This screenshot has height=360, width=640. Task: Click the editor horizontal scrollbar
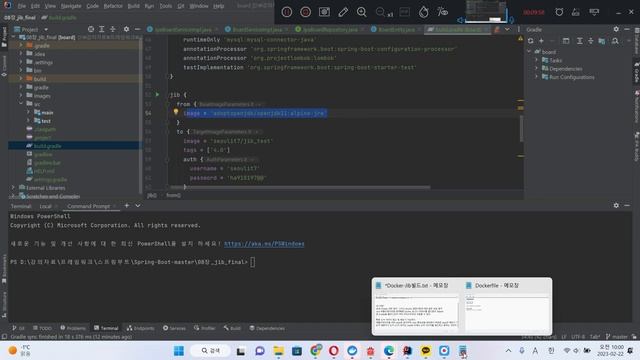[300, 187]
